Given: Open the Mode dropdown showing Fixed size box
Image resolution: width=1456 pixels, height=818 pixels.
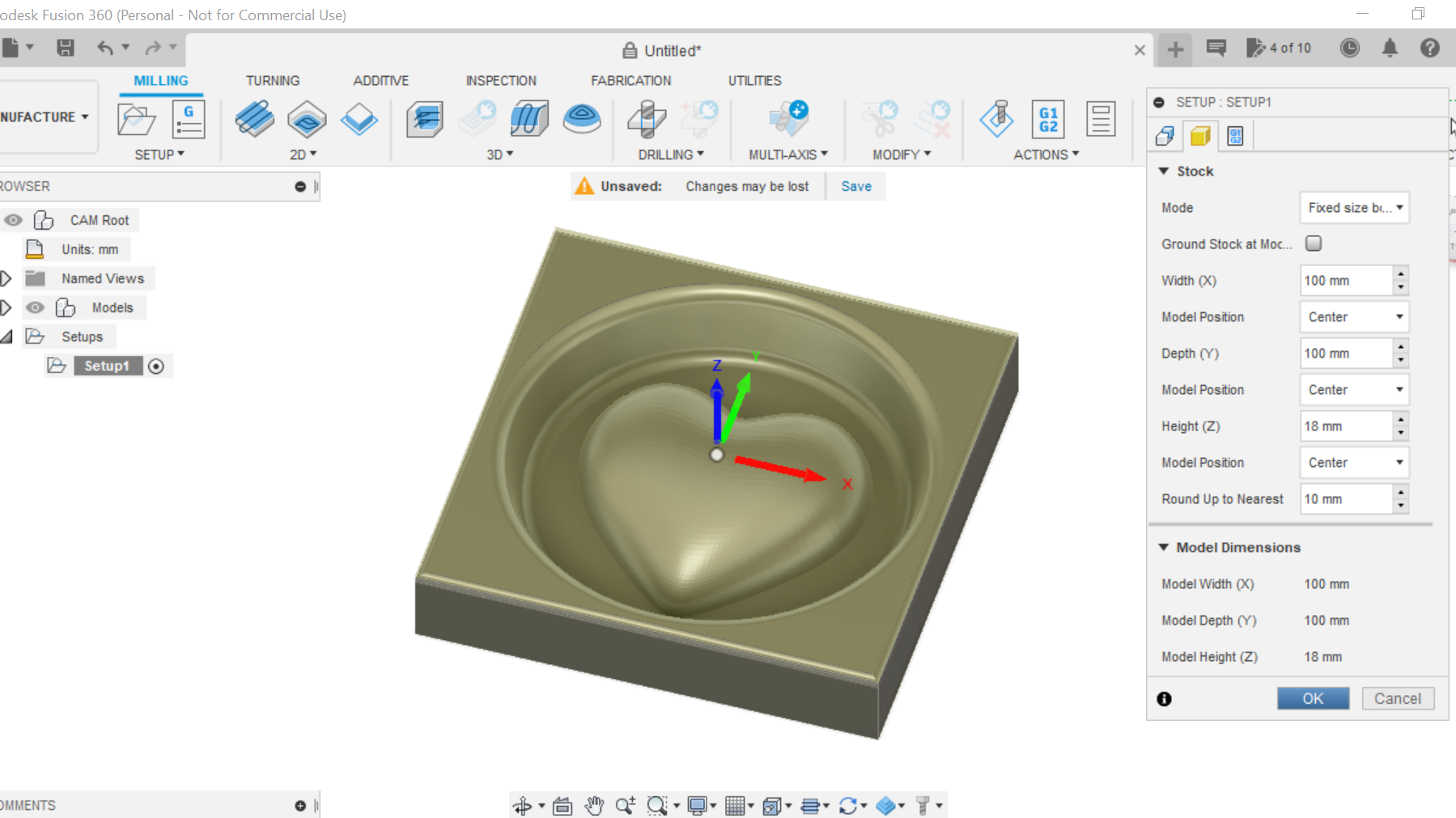Looking at the screenshot, I should click(x=1354, y=208).
